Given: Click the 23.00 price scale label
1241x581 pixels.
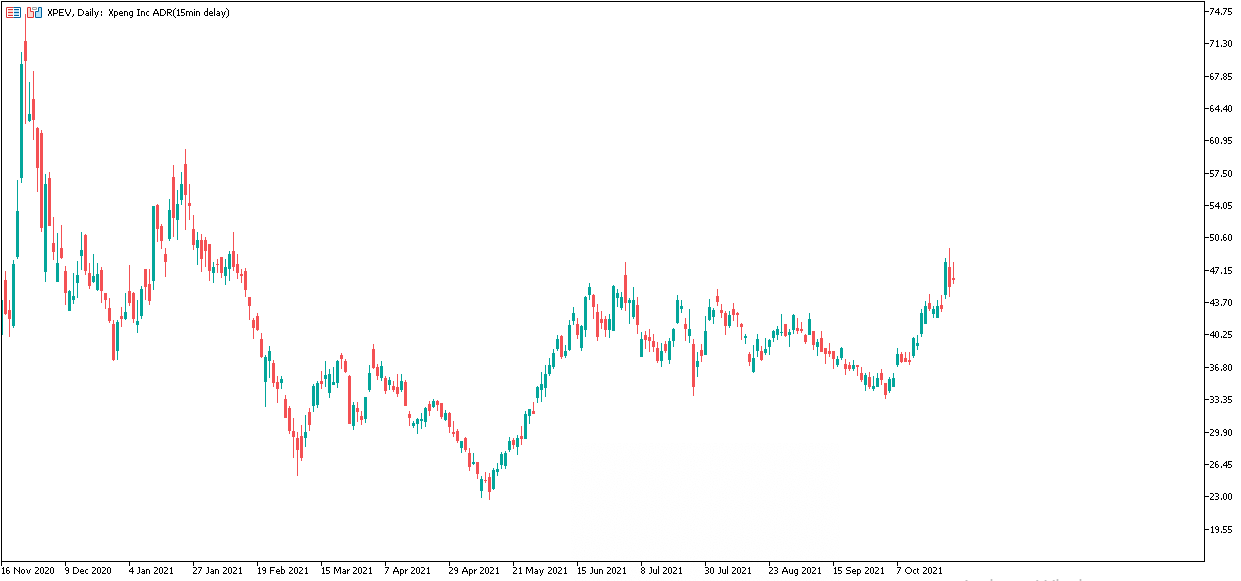Looking at the screenshot, I should (1221, 496).
